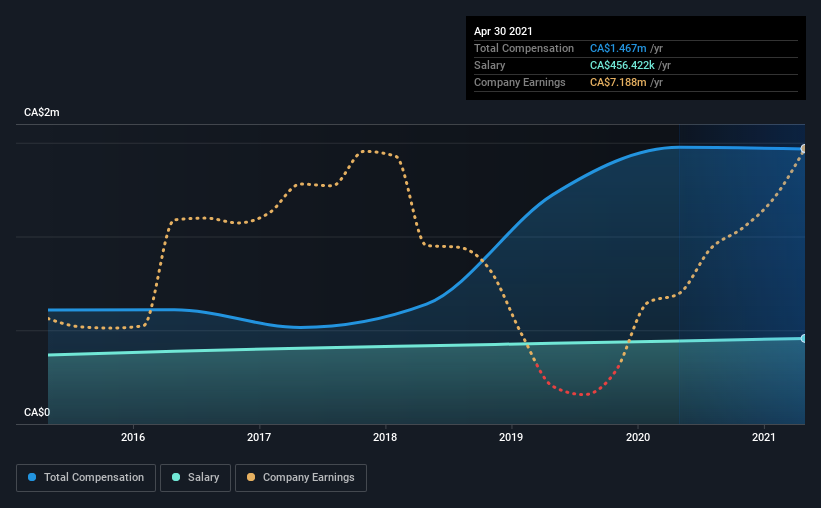Click the CA$456.422k salary value
Screen dimensions: 821x508
pos(622,65)
